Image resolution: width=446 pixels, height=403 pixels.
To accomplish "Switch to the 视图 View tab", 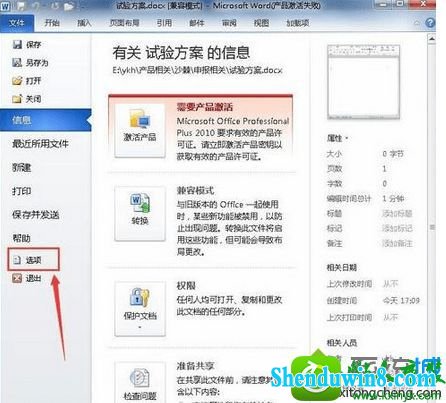I will point(261,23).
